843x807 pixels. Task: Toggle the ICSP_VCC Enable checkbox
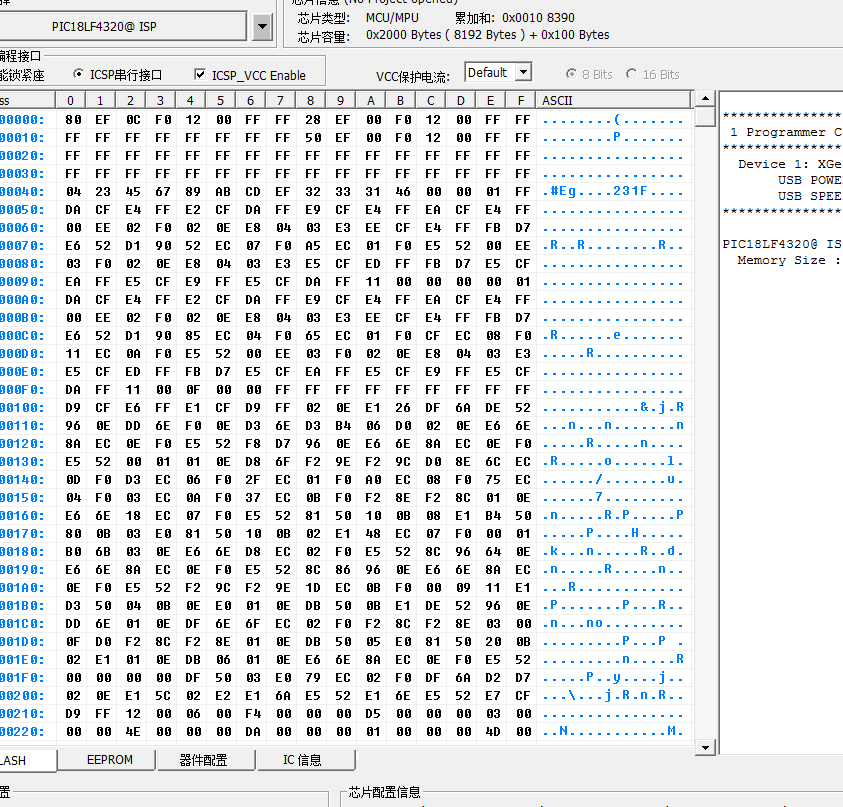click(x=200, y=75)
